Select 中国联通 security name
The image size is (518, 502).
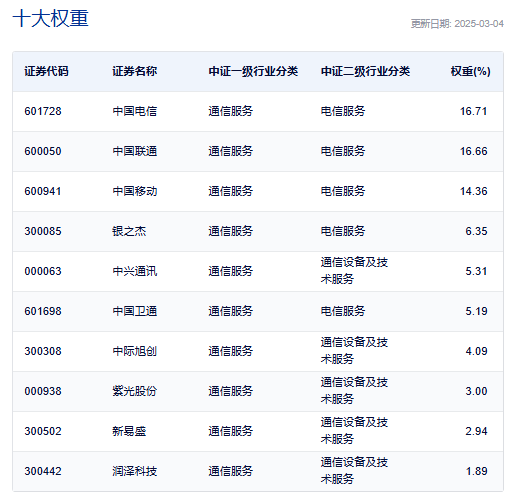pyautogui.click(x=135, y=151)
